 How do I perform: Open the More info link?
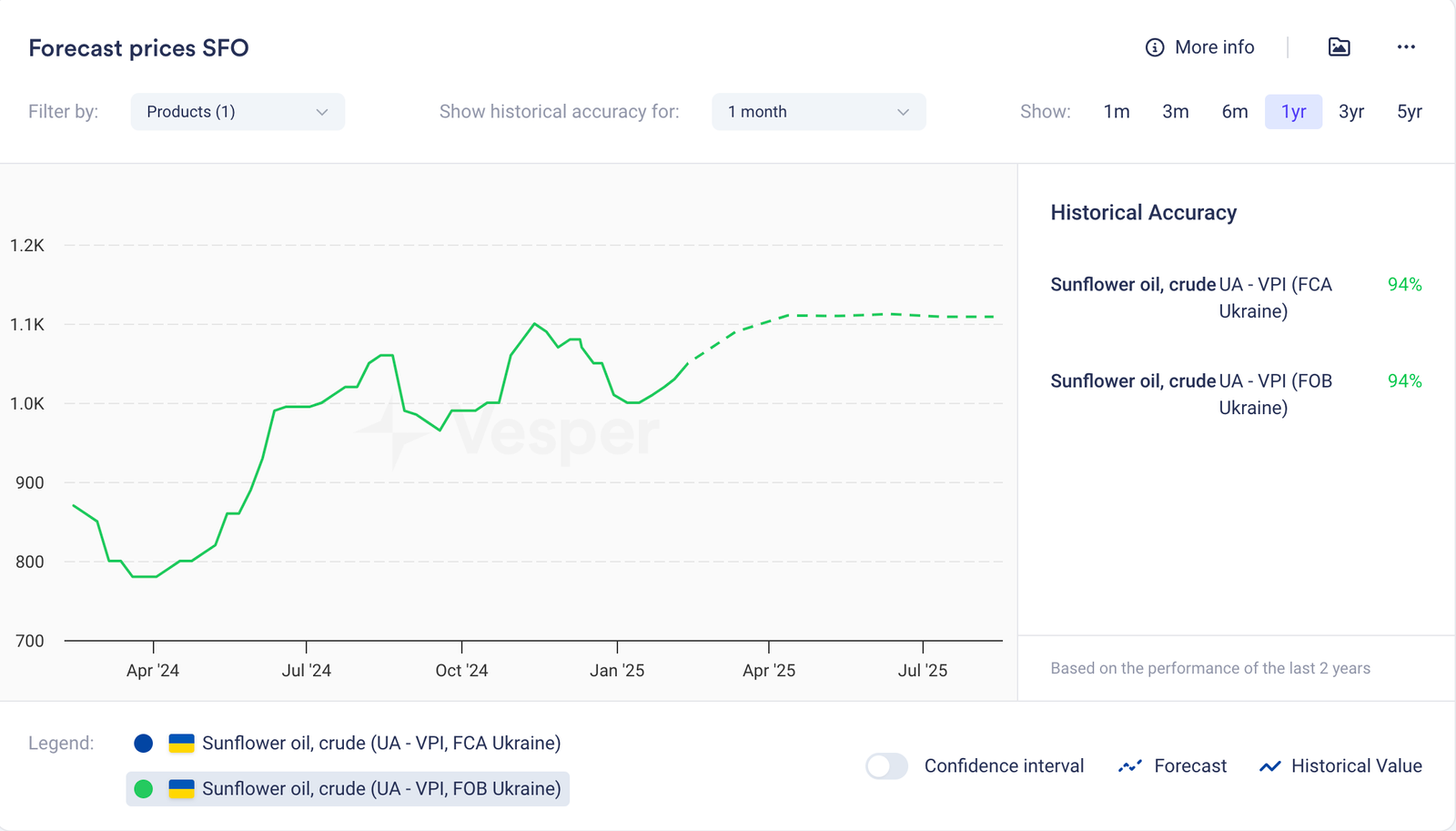(x=1214, y=47)
